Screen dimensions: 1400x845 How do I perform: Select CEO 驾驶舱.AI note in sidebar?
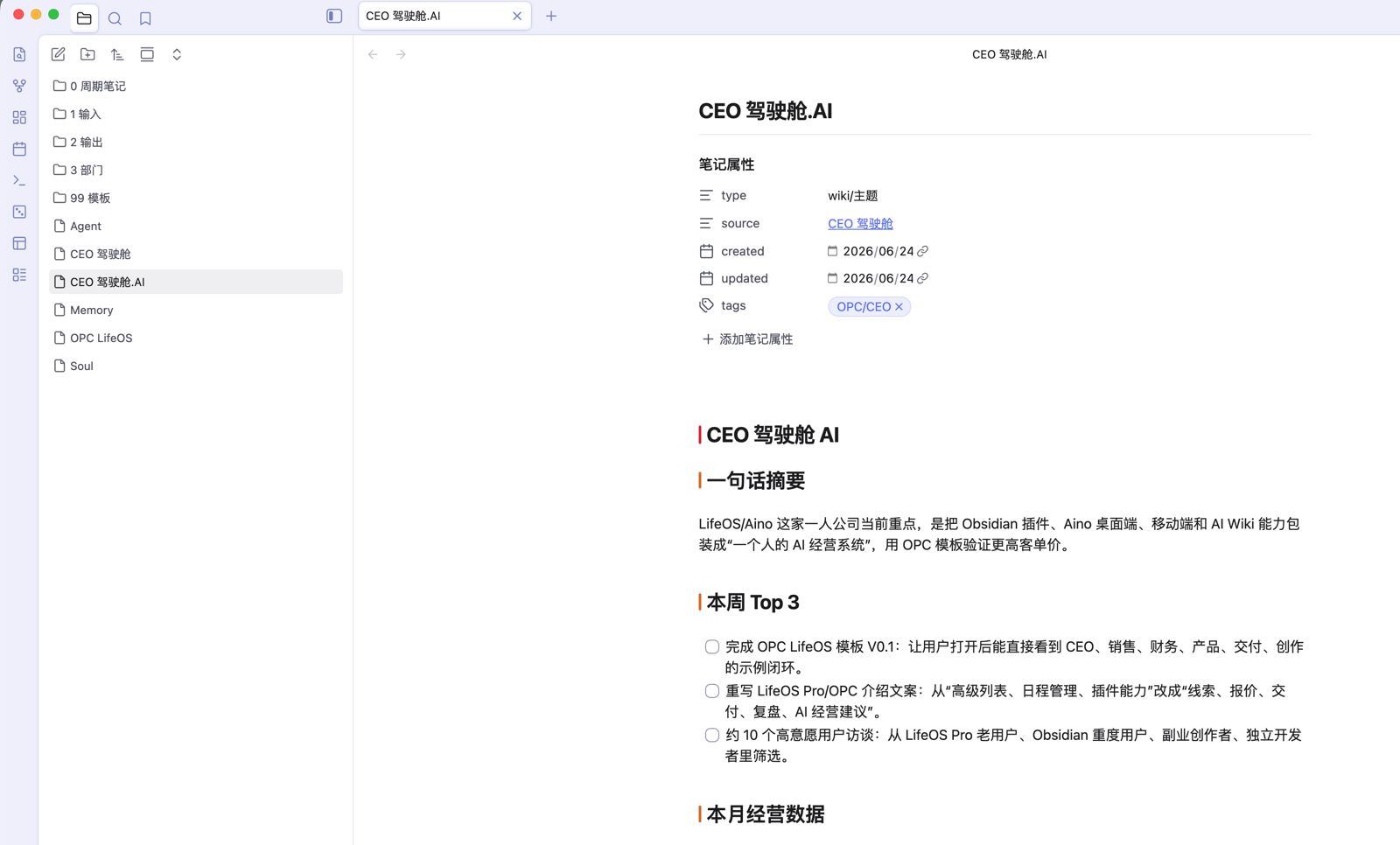[196, 282]
